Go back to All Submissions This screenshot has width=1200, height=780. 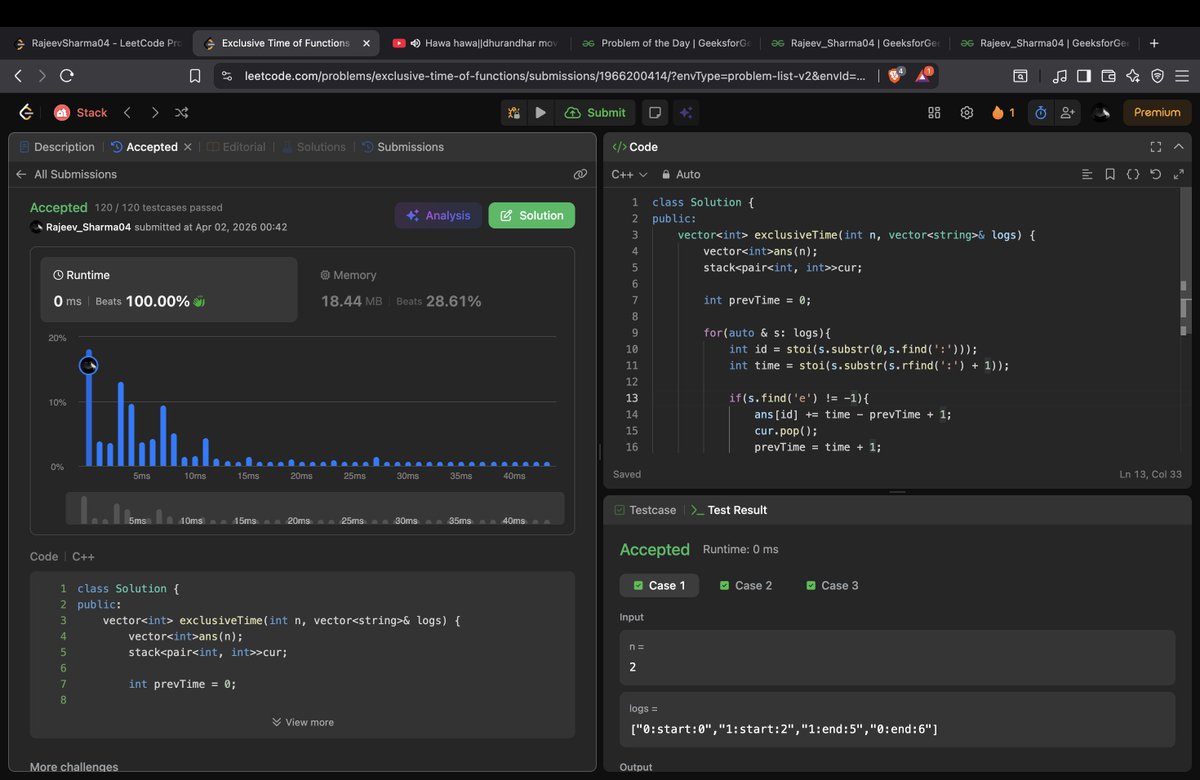click(x=66, y=174)
